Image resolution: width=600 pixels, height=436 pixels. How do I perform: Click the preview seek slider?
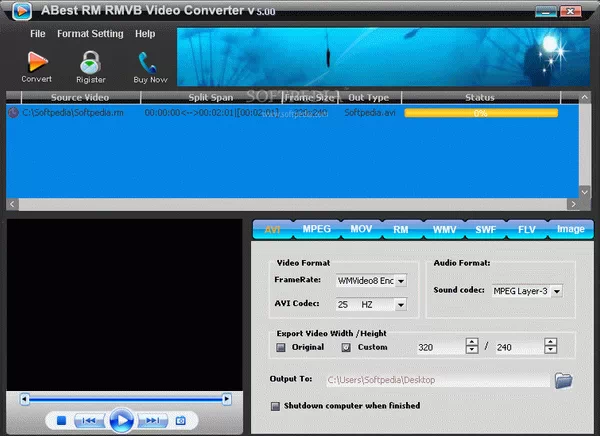coord(125,399)
